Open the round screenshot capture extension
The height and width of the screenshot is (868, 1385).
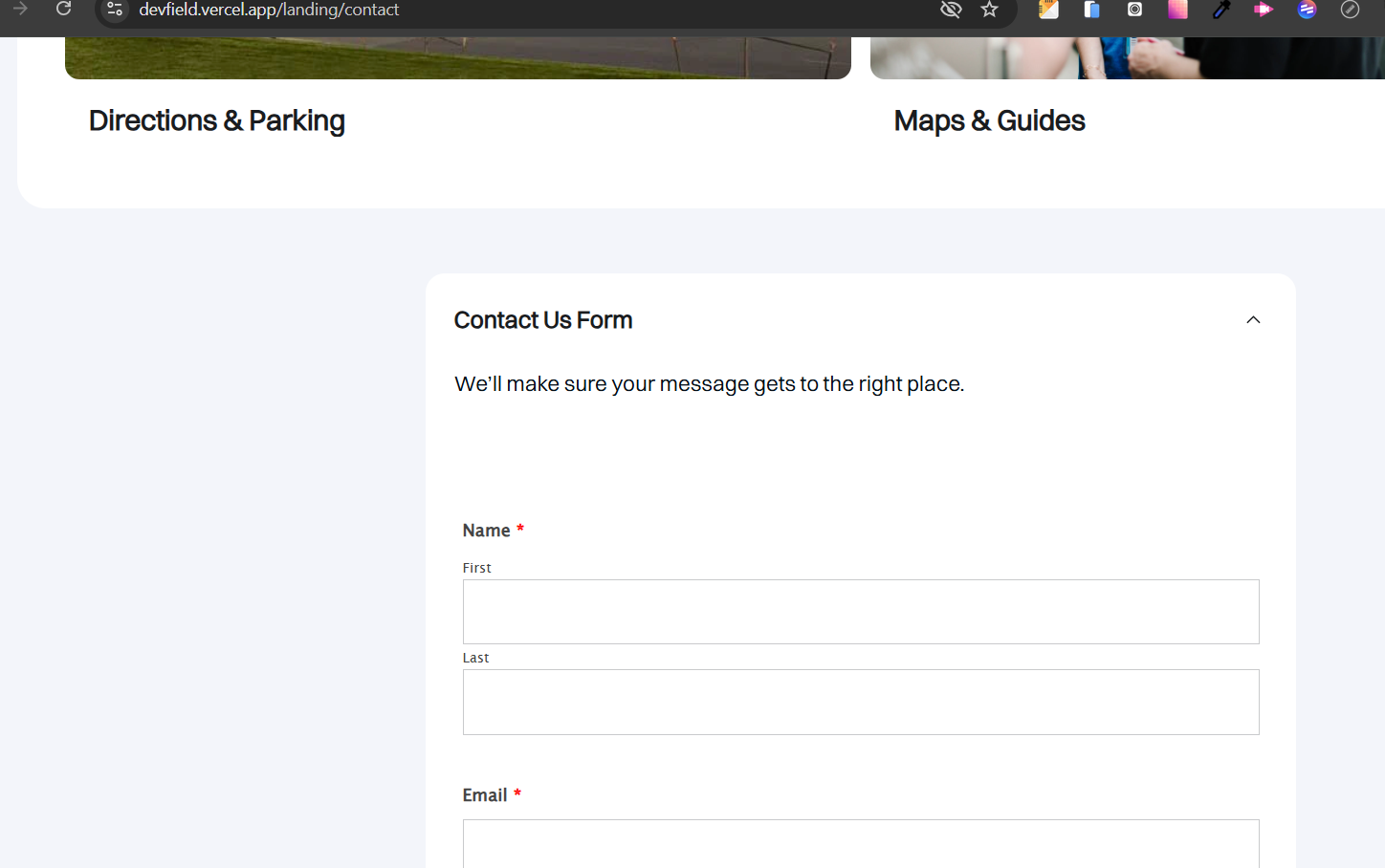pos(1134,10)
